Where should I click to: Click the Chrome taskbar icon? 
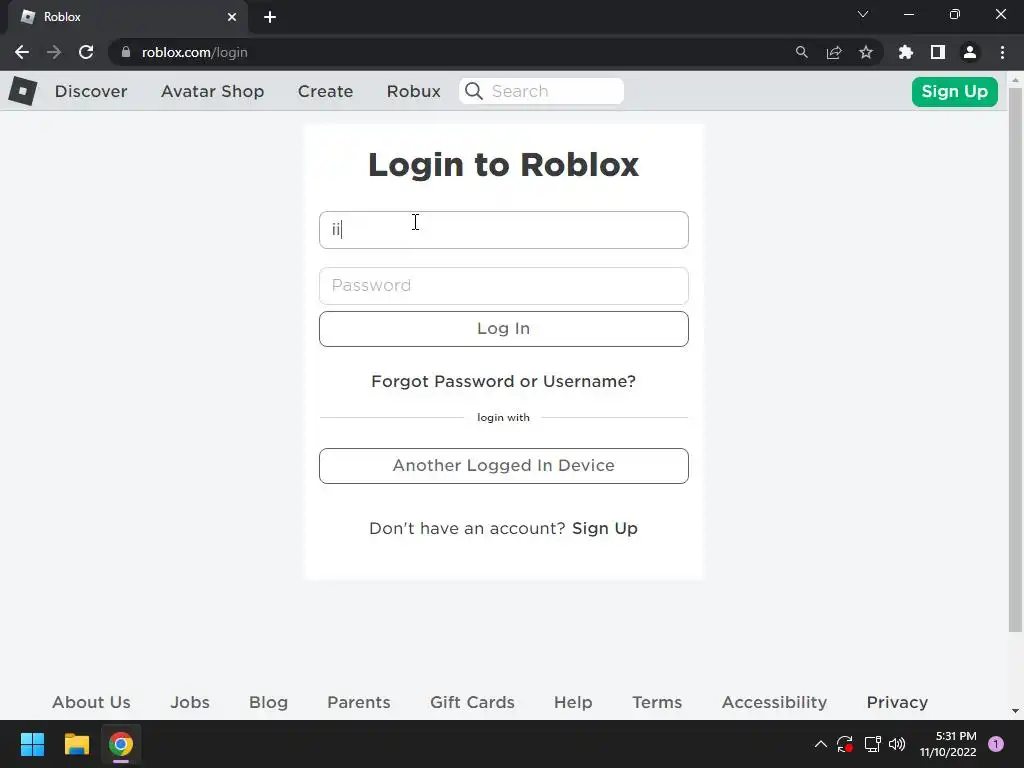pos(121,744)
